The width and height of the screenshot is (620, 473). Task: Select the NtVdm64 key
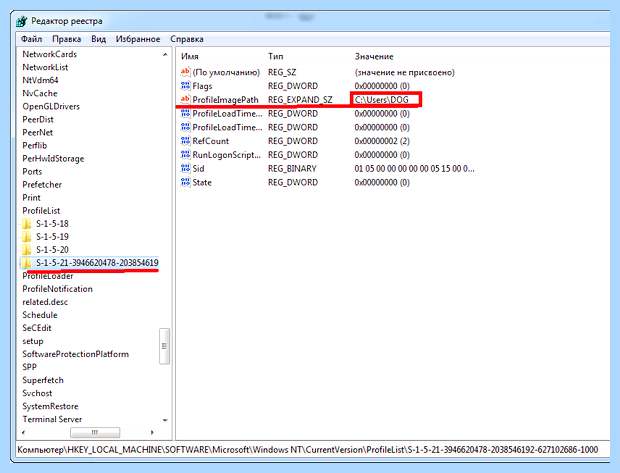pos(40,80)
